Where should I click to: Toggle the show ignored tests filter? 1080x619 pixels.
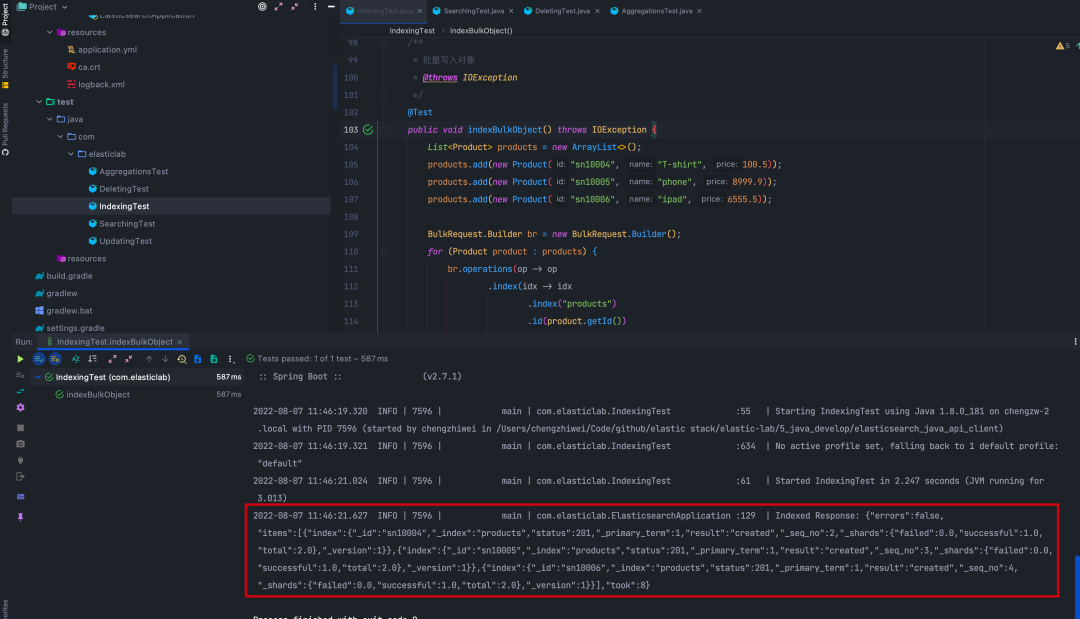[x=55, y=359]
